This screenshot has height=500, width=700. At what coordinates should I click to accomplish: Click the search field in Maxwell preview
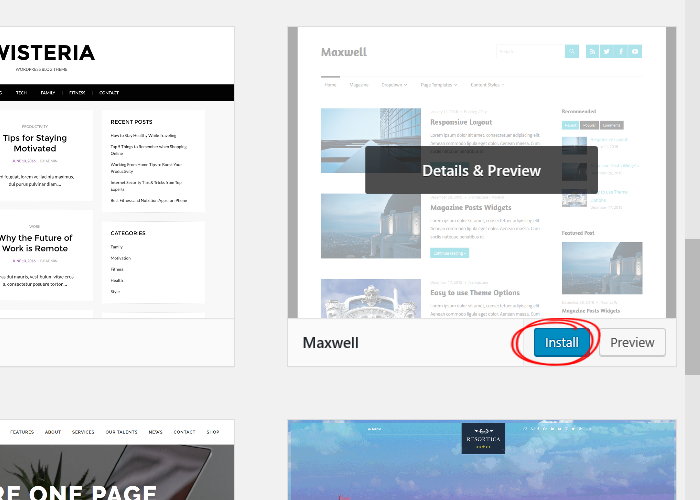[x=530, y=51]
